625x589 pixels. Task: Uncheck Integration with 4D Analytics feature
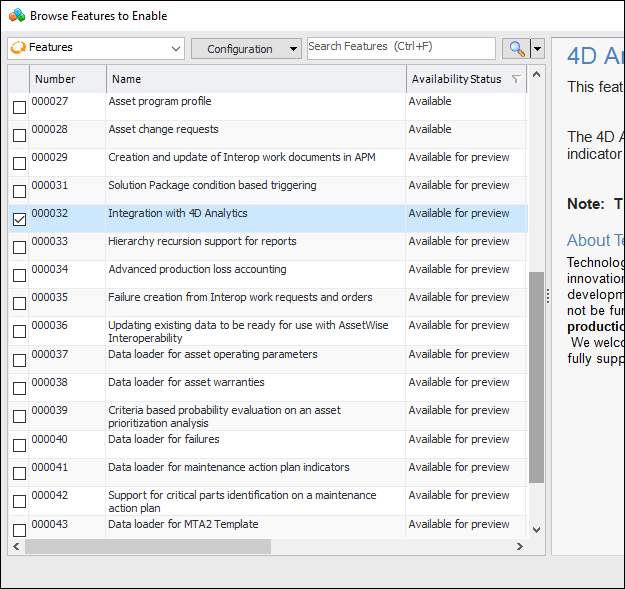click(x=19, y=219)
